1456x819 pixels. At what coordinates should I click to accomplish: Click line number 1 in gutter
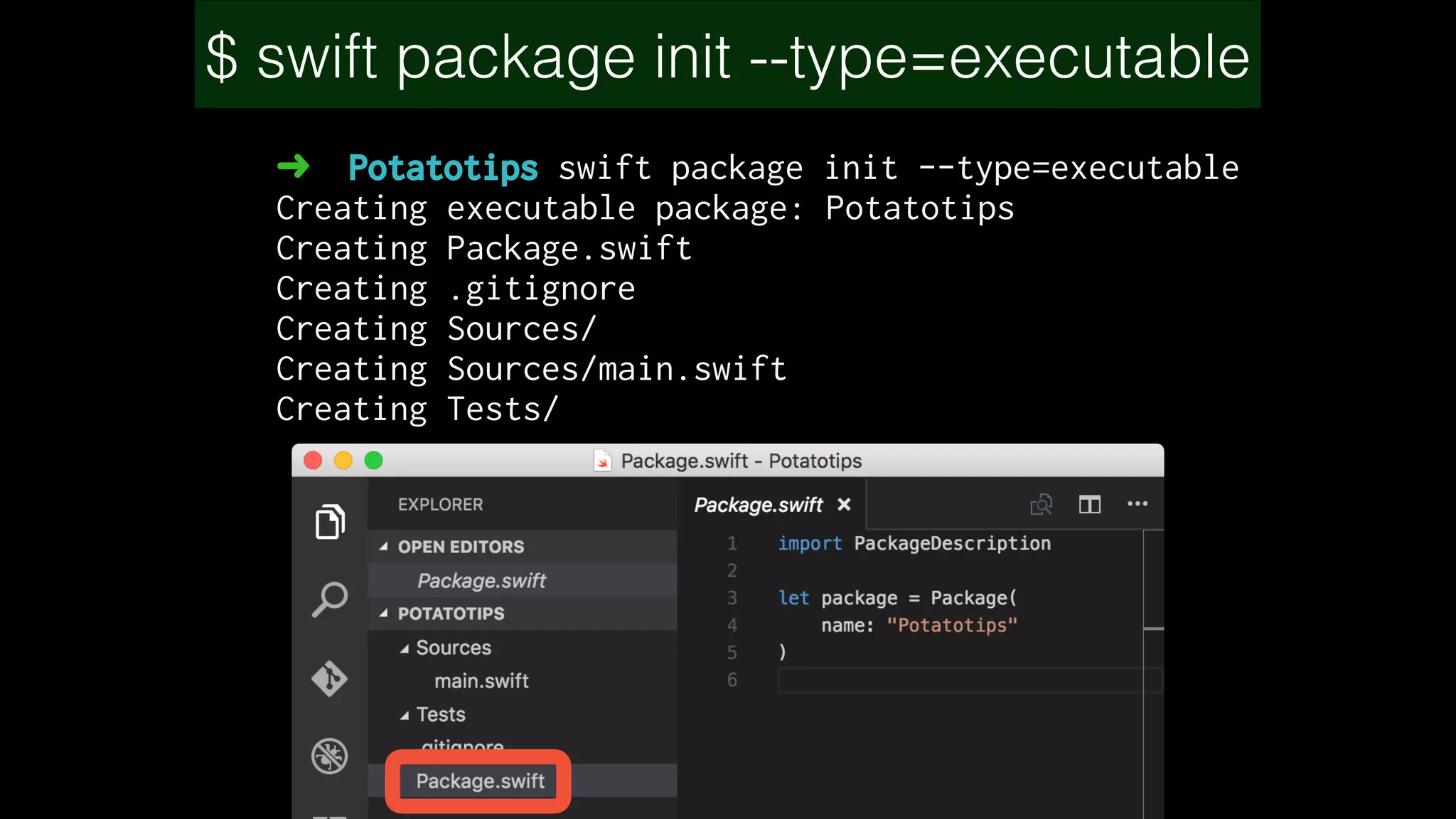pos(732,544)
